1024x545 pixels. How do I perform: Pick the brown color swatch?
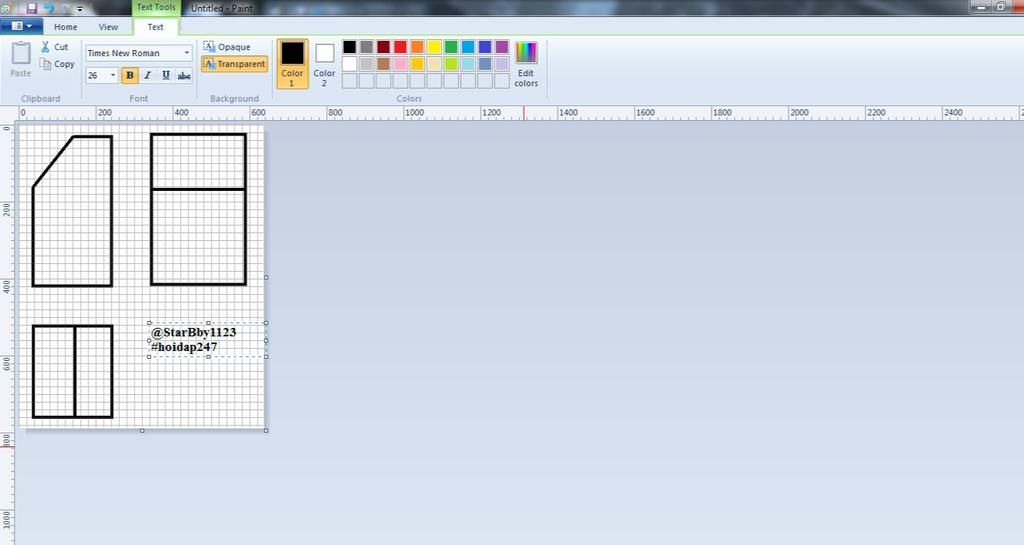pyautogui.click(x=383, y=64)
